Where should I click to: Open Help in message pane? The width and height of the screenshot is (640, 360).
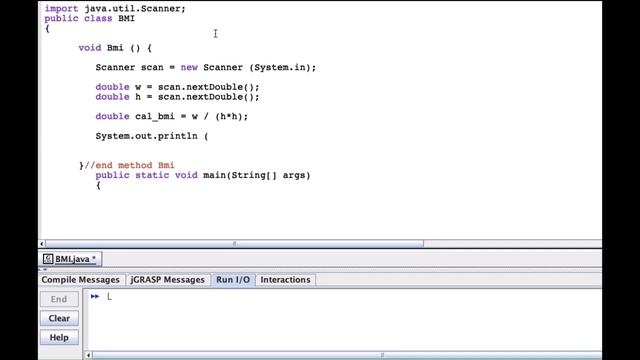pyautogui.click(x=59, y=338)
